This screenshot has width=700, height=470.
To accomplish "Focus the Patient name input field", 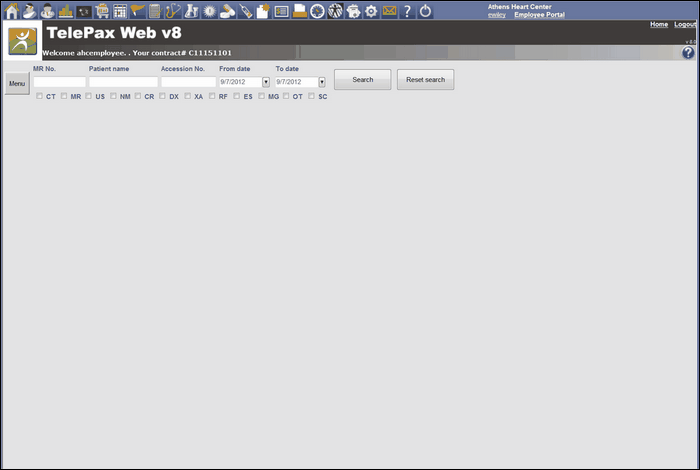I will [123, 82].
